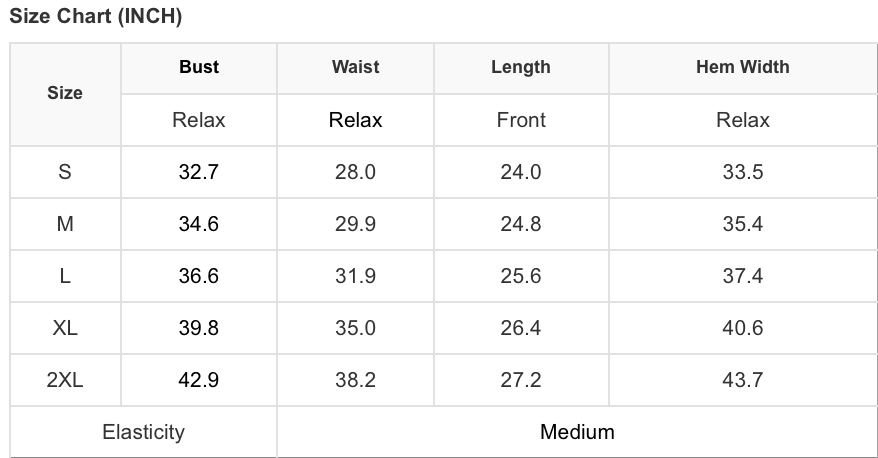Select the Waist column header
Viewport: 878px width, 458px height.
(356, 67)
